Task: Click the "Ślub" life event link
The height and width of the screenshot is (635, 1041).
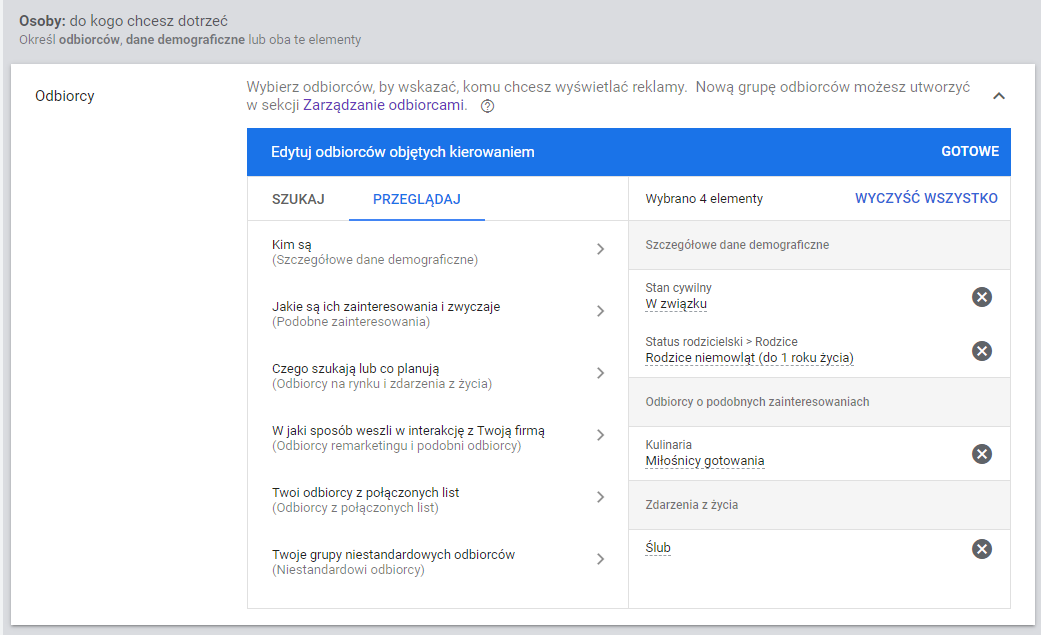Action: [x=658, y=546]
